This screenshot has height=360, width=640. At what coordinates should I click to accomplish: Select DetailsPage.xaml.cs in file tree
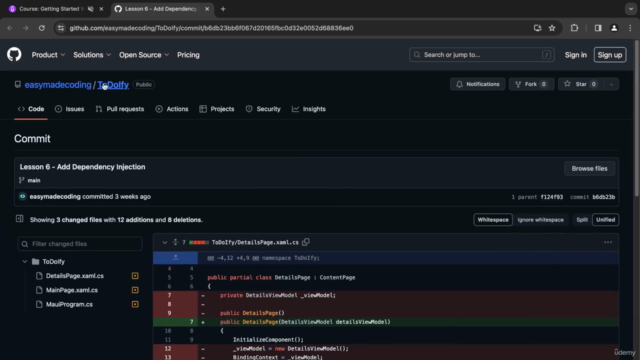coord(75,276)
